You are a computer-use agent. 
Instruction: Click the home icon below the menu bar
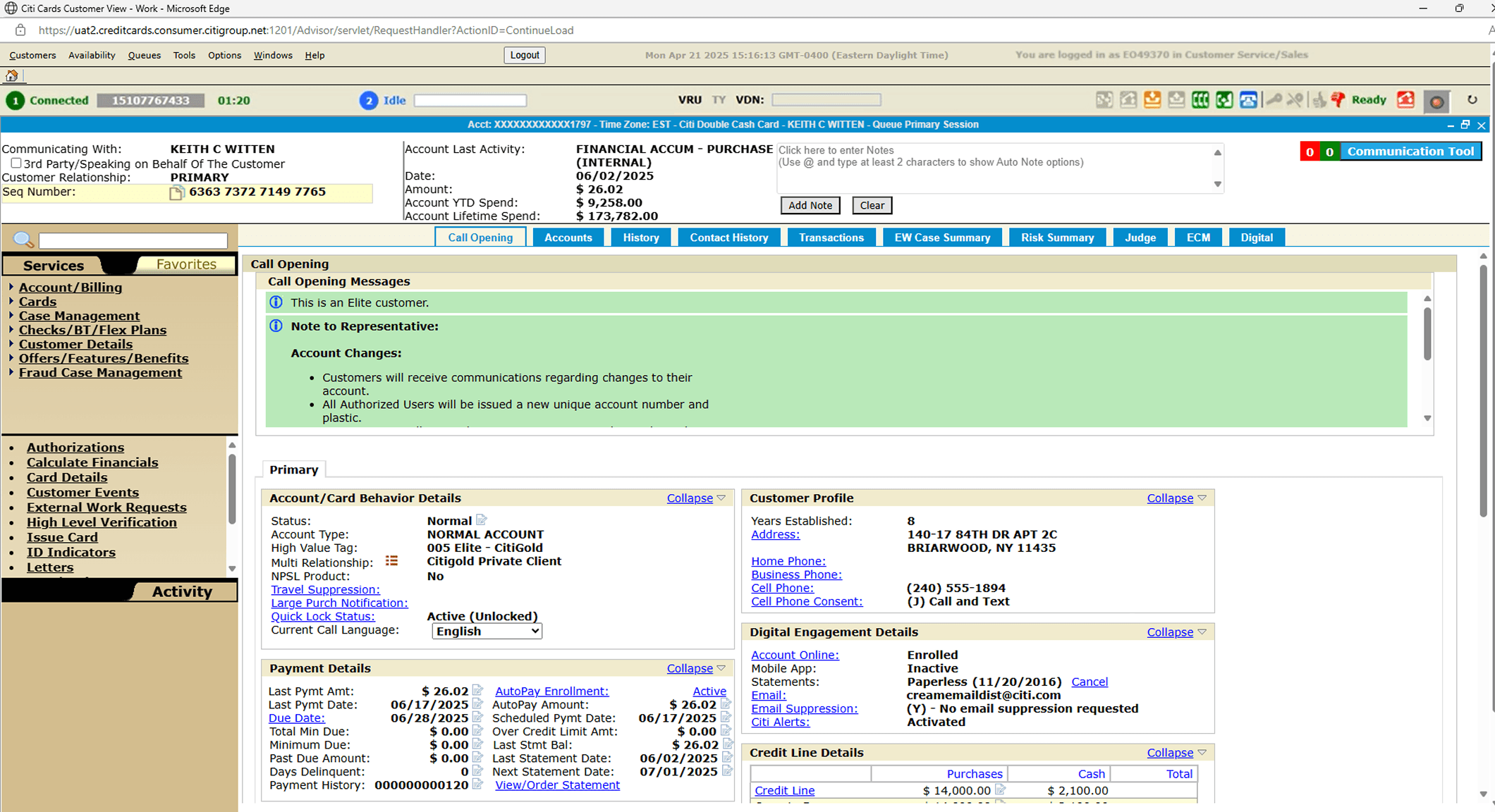click(x=12, y=75)
